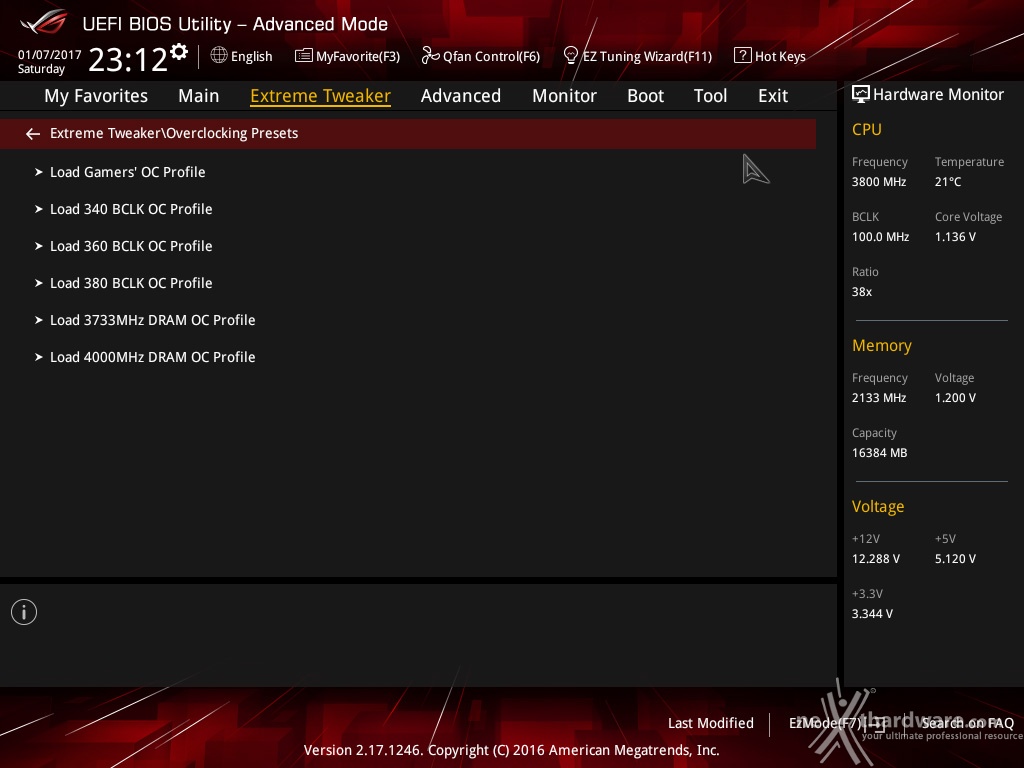1024x768 pixels.
Task: Expand the Load Gamers' OC Profile arrow
Action: [x=39, y=172]
